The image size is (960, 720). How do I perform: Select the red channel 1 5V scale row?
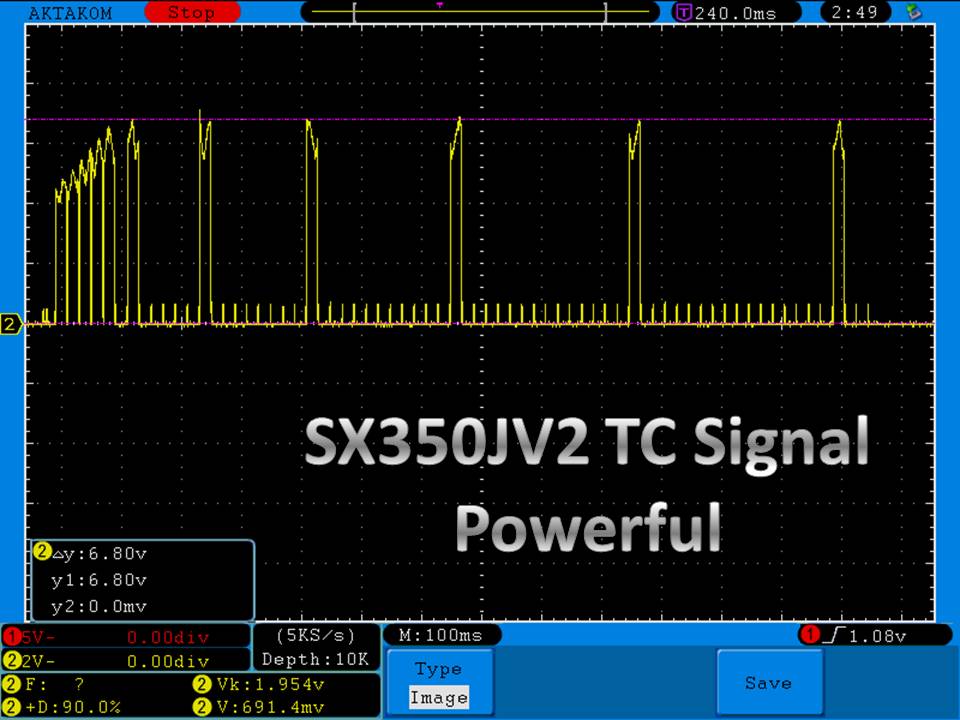pos(126,636)
